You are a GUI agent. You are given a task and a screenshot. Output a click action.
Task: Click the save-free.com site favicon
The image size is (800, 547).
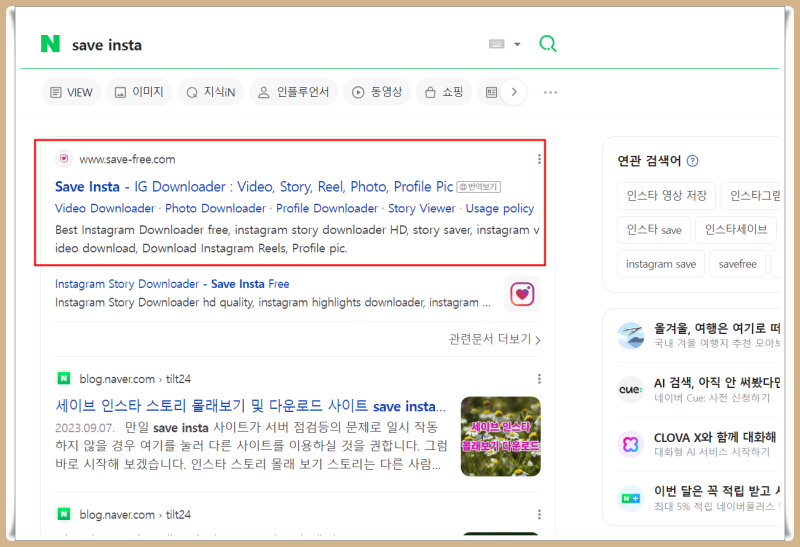(x=64, y=159)
